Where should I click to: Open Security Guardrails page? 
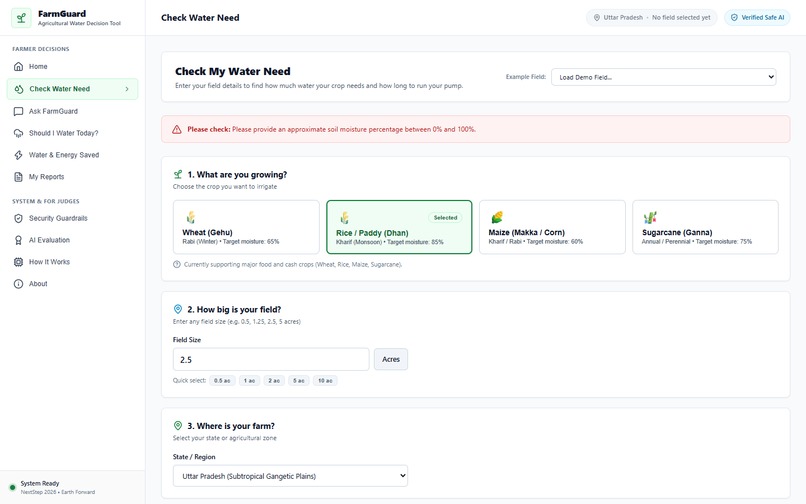pos(72,218)
